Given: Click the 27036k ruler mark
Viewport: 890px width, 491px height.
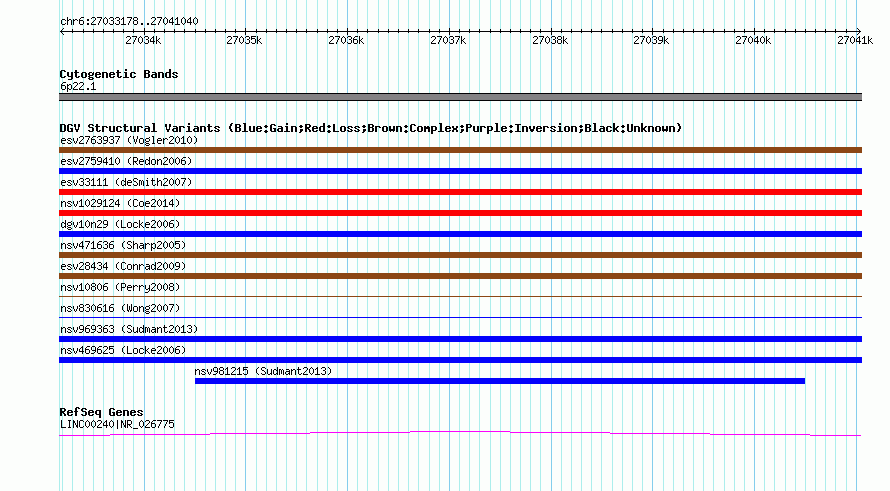Looking at the screenshot, I should coord(346,40).
